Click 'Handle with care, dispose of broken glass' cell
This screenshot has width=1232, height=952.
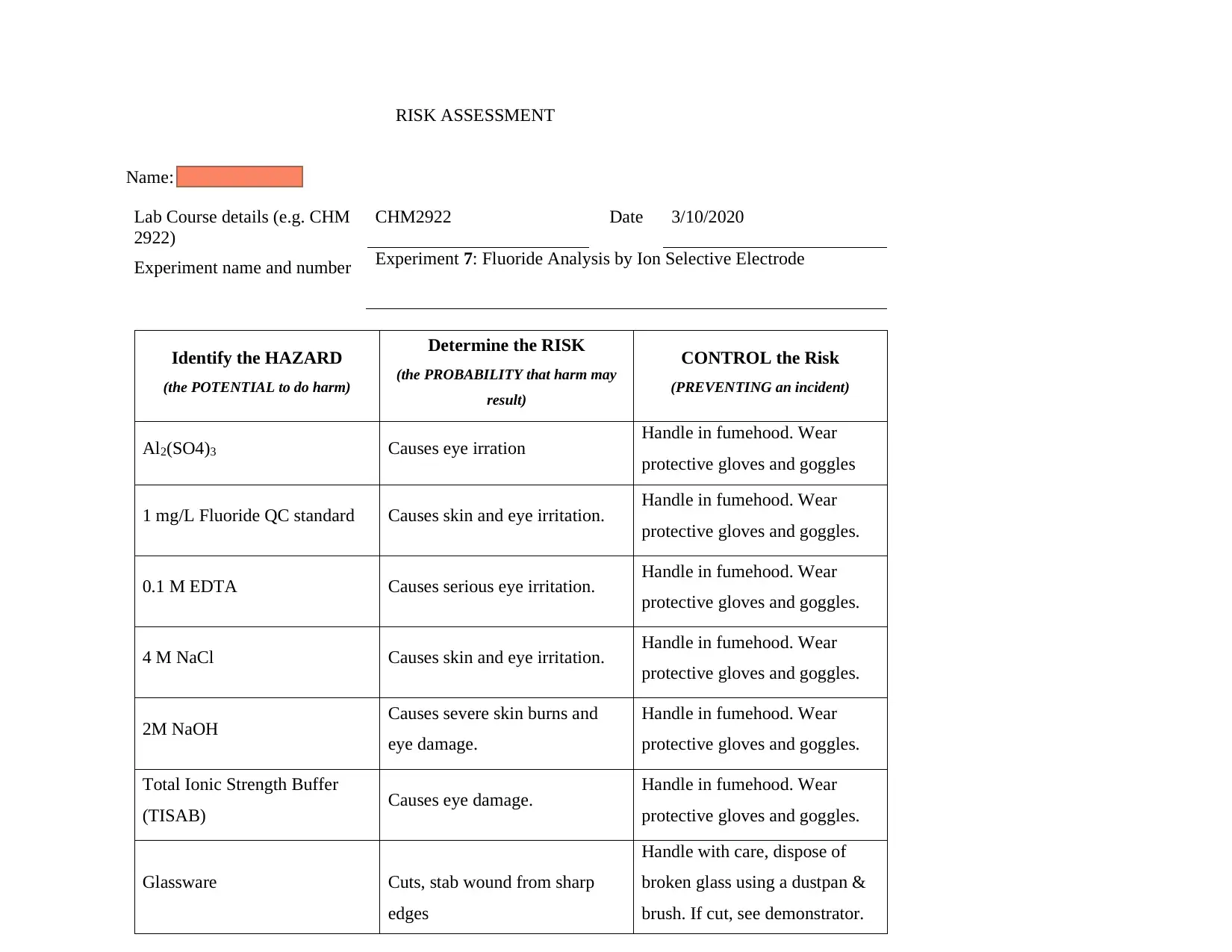click(760, 887)
